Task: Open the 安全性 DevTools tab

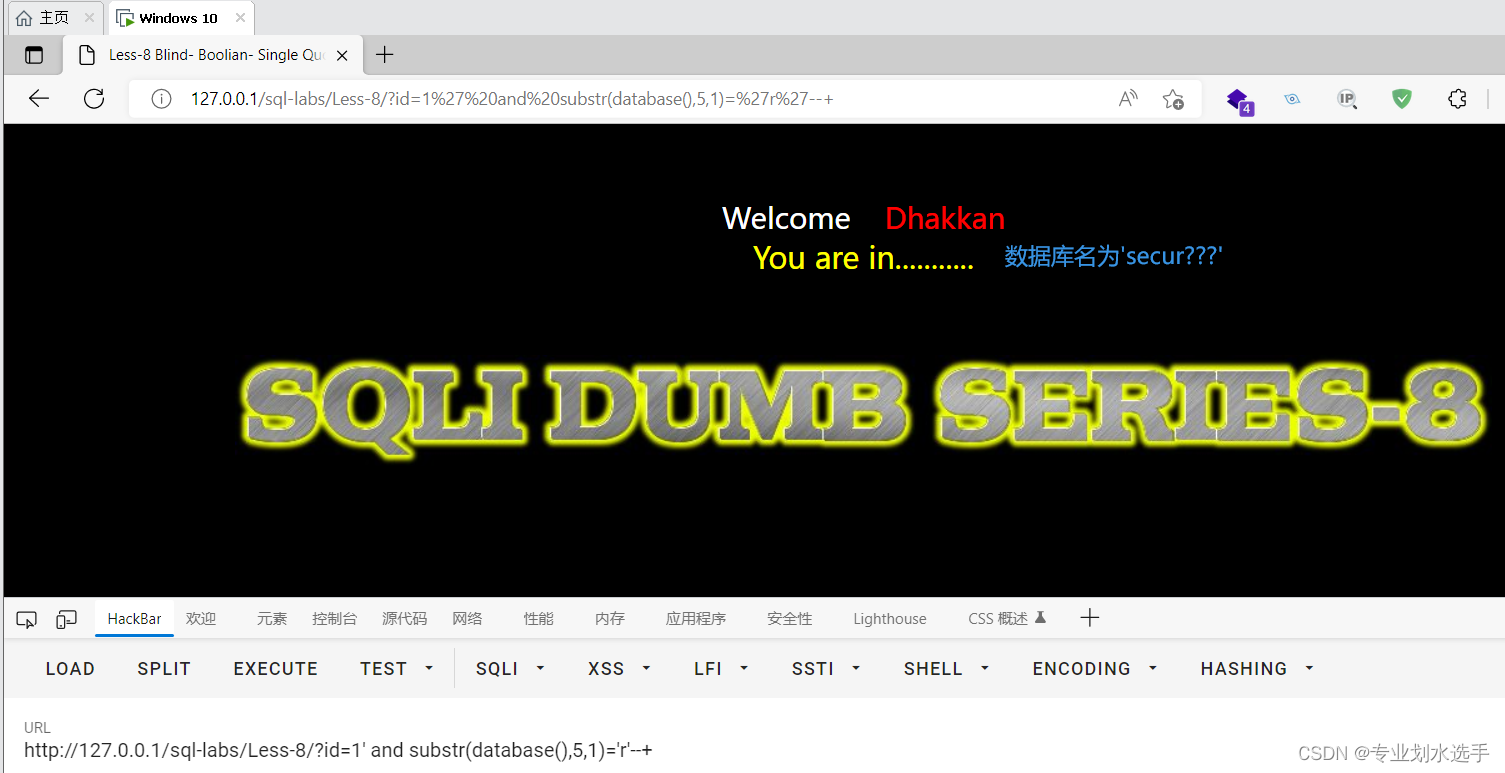Action: [x=790, y=619]
